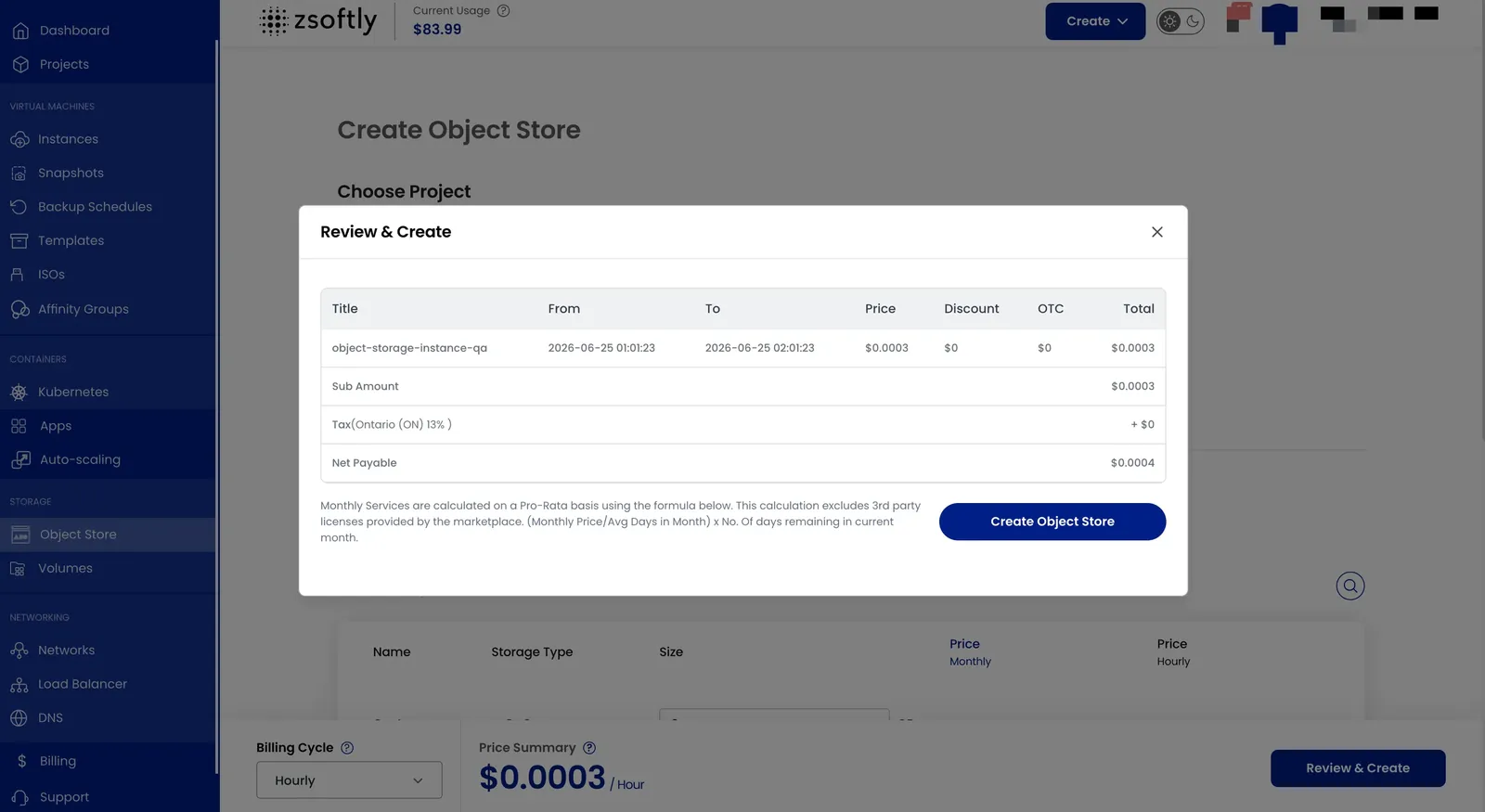Click the Price Summary help icon
The width and height of the screenshot is (1485, 812).
[x=589, y=748]
